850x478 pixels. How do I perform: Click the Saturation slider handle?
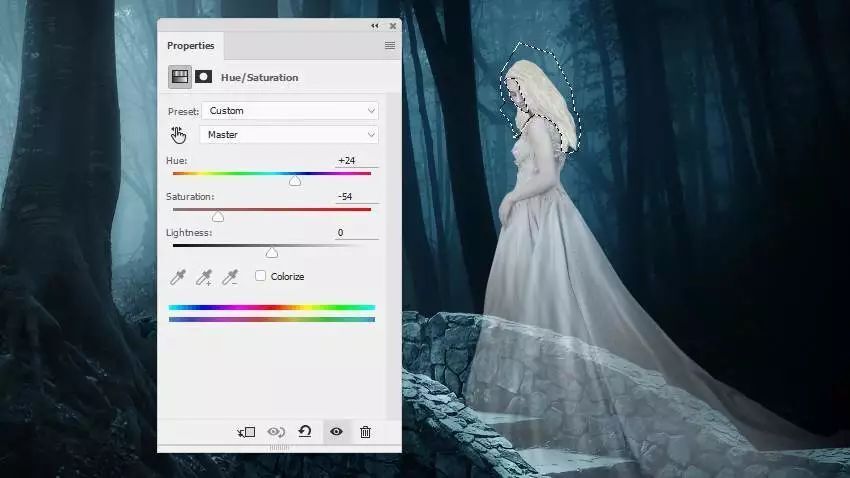click(x=218, y=217)
